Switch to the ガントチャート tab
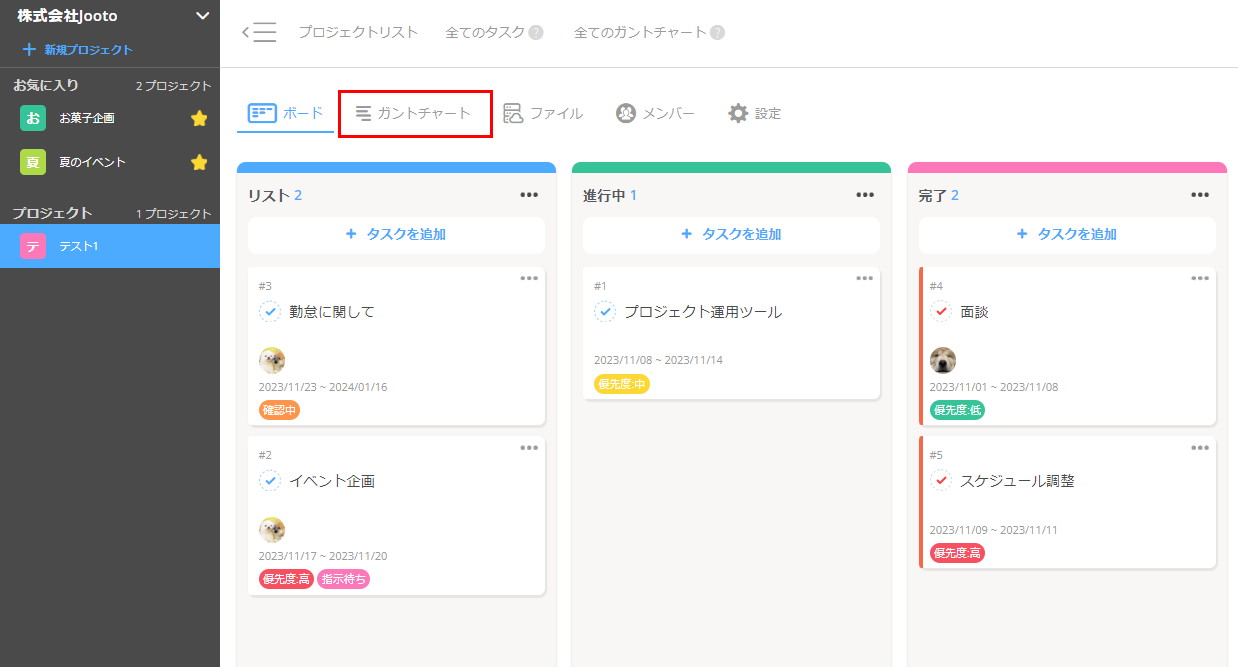1238x667 pixels. click(414, 113)
